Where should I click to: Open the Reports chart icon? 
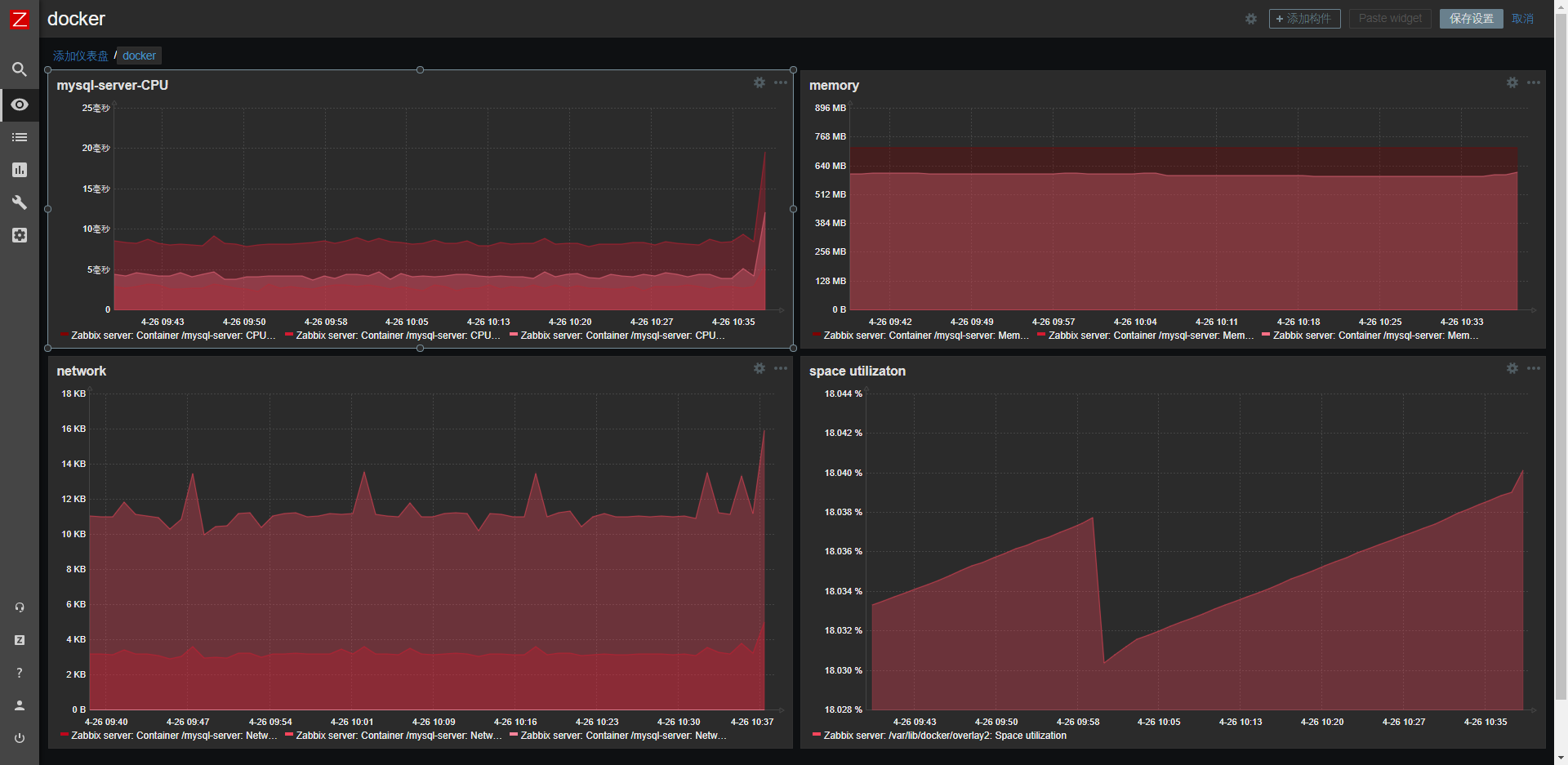tap(20, 170)
